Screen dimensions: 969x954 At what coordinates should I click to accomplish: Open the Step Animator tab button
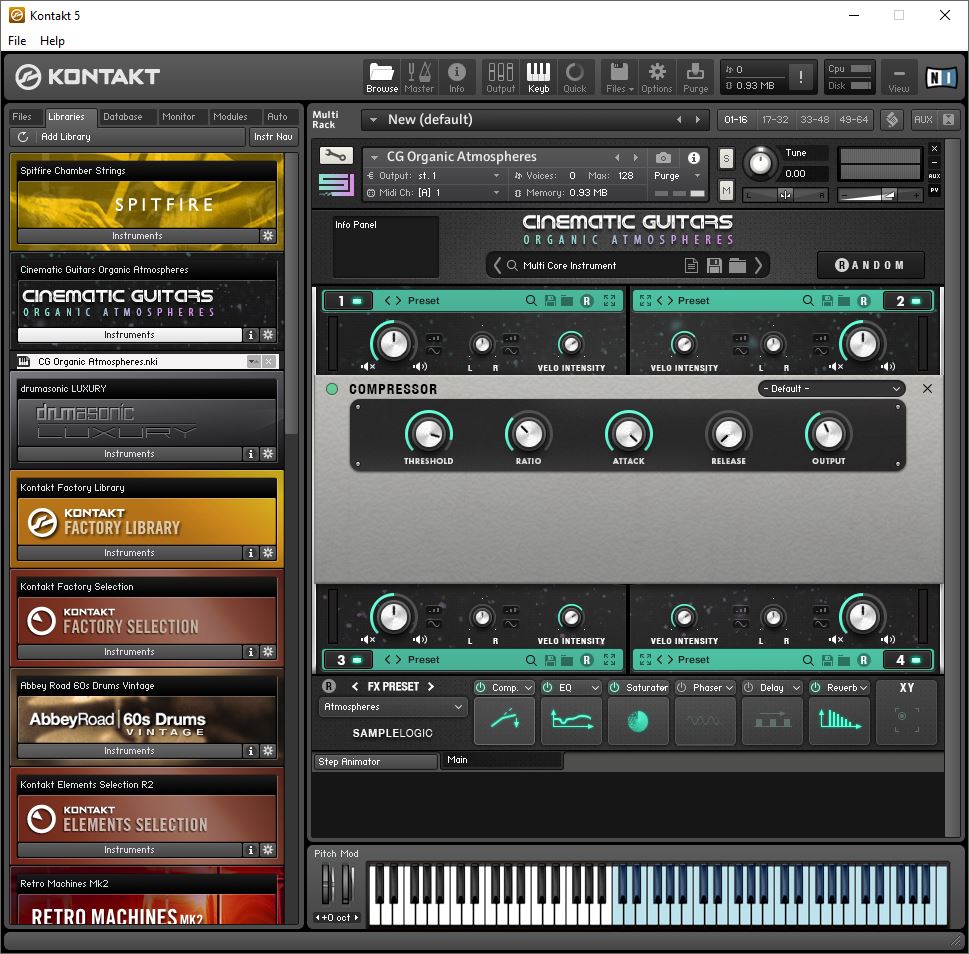tap(376, 762)
